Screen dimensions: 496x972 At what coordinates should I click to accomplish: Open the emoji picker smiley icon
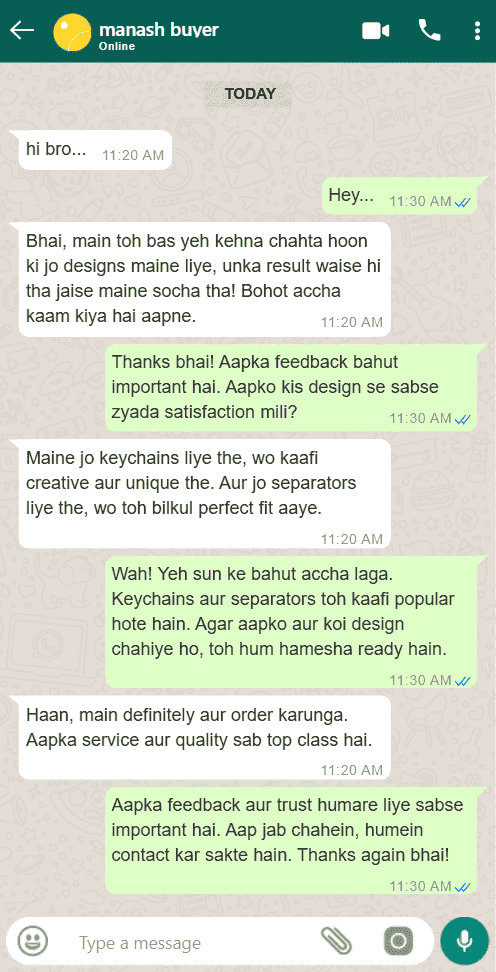[32, 942]
